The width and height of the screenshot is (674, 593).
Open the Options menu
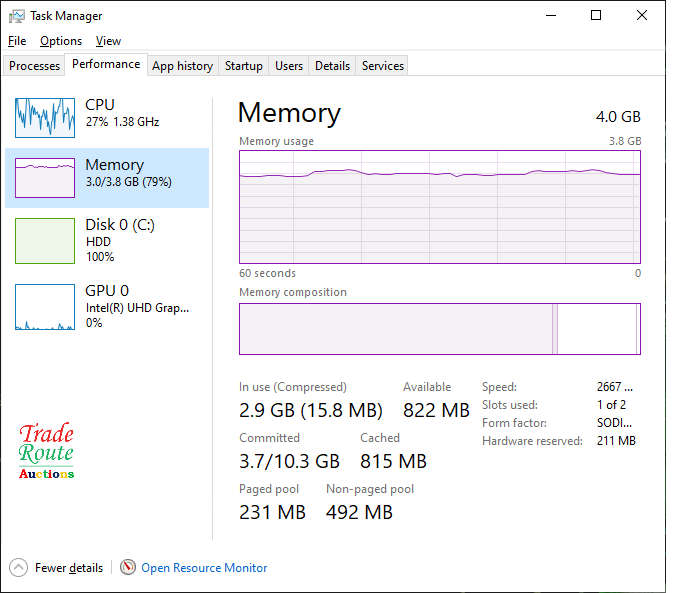61,41
